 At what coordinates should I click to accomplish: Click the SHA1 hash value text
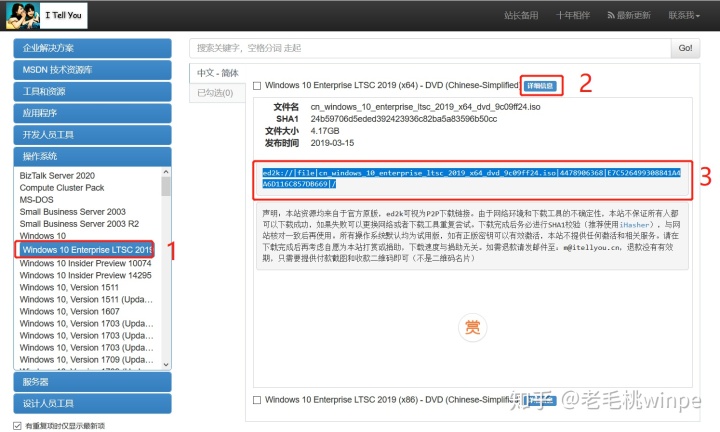(x=404, y=119)
